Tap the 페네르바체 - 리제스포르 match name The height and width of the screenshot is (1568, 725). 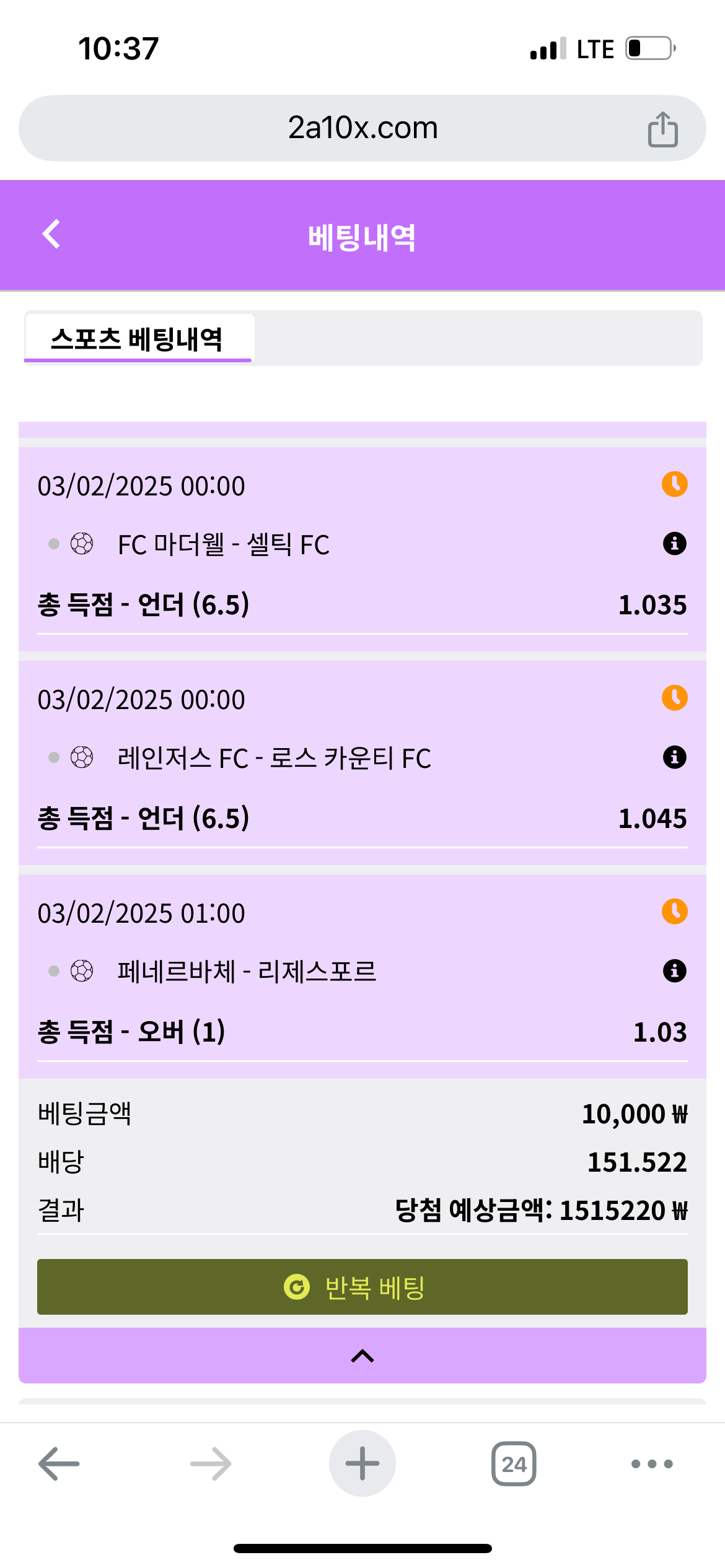coord(247,971)
